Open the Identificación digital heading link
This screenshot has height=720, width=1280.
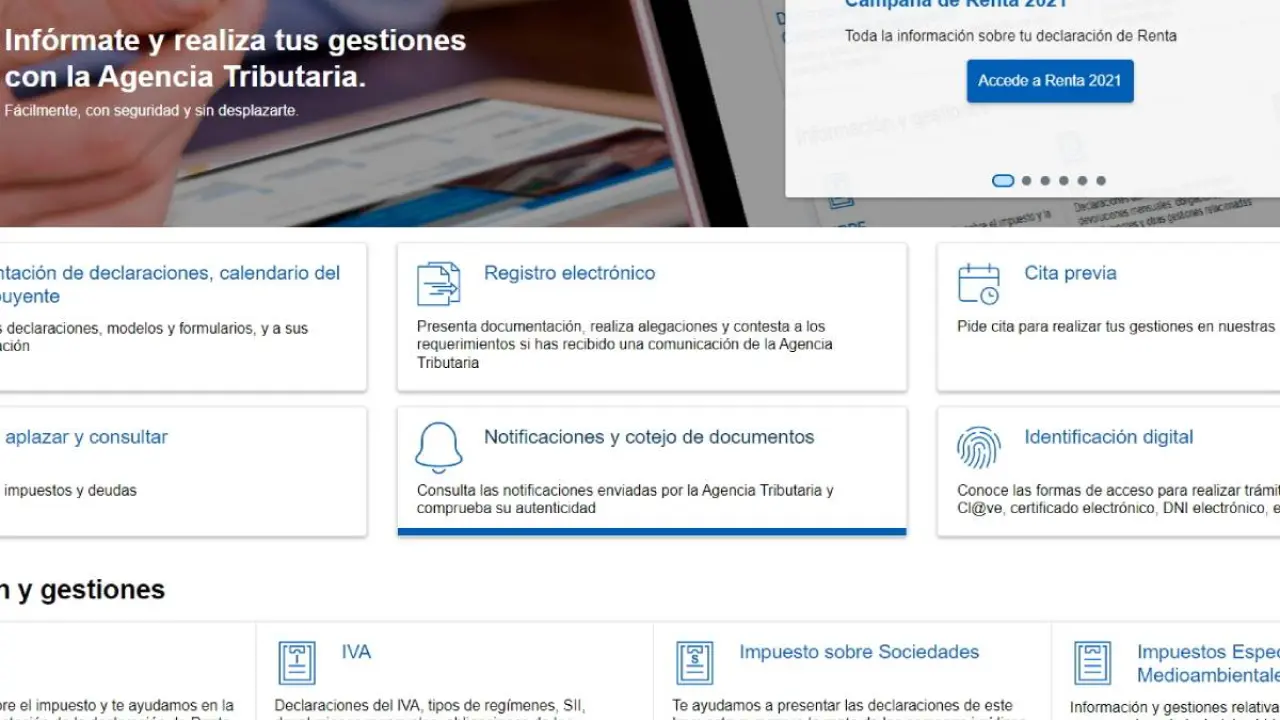1108,437
